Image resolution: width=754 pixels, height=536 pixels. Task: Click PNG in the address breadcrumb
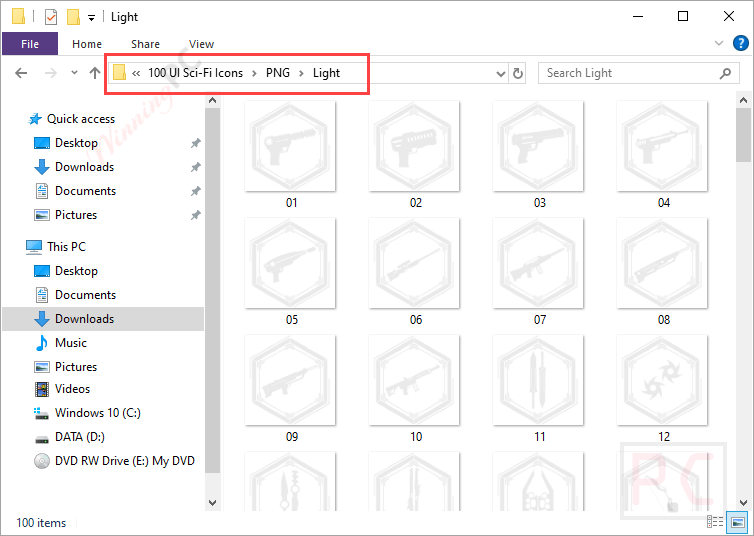tap(278, 73)
